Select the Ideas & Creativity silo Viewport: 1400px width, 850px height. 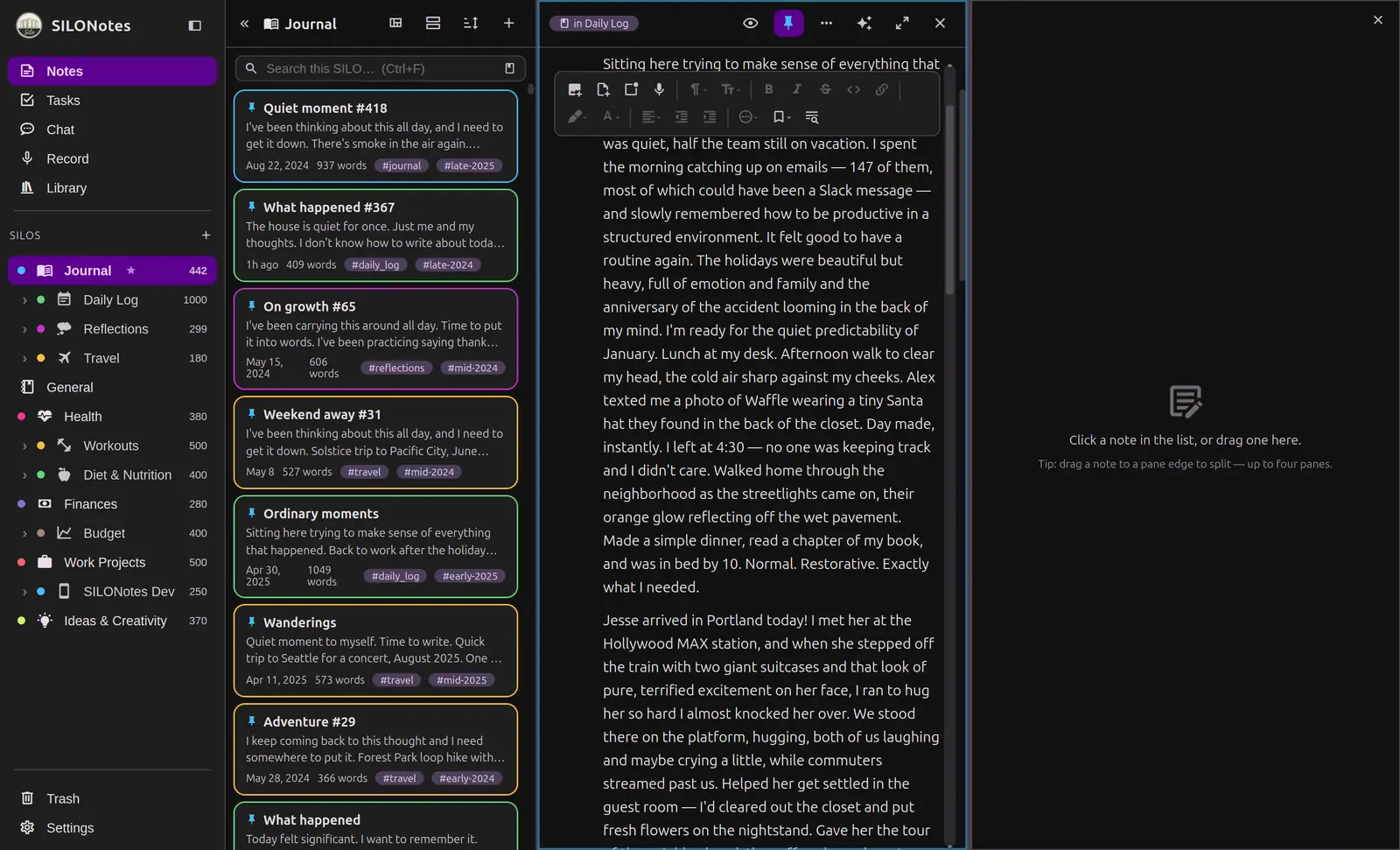click(x=112, y=621)
